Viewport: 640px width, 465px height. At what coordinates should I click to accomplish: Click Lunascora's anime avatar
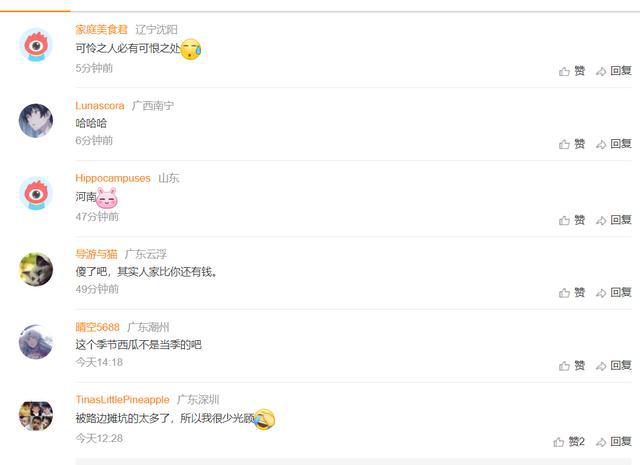click(x=36, y=120)
